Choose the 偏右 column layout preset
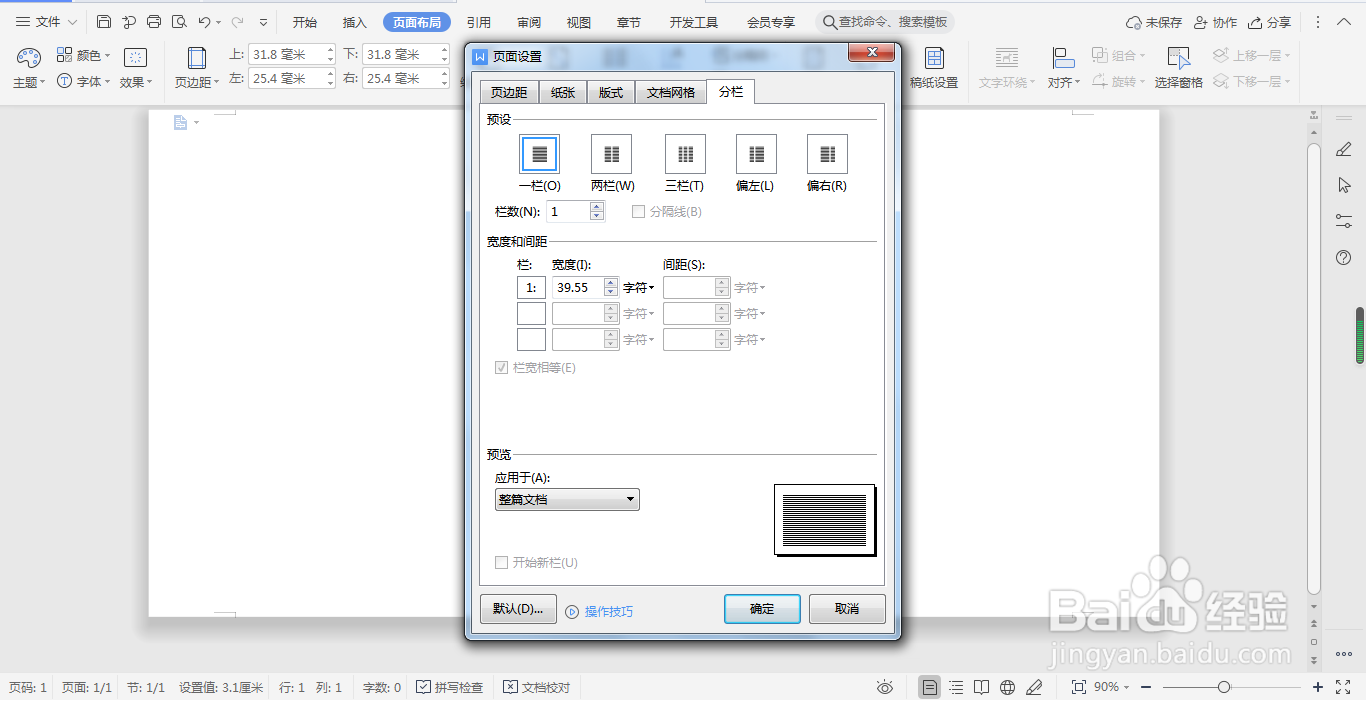Viewport: 1366px width, 701px height. tap(826, 153)
